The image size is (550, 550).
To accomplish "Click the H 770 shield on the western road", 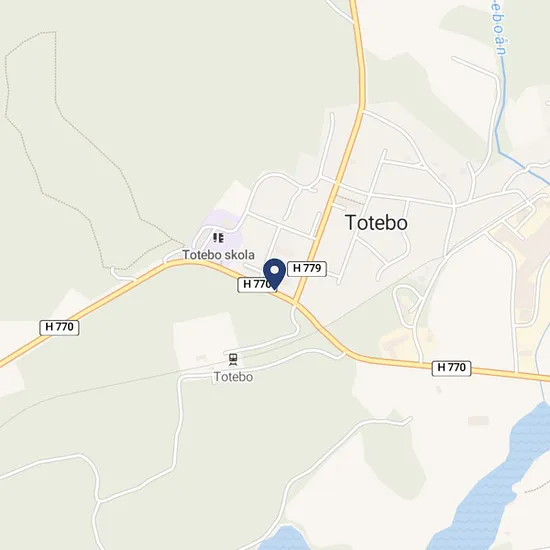I will click(x=59, y=327).
